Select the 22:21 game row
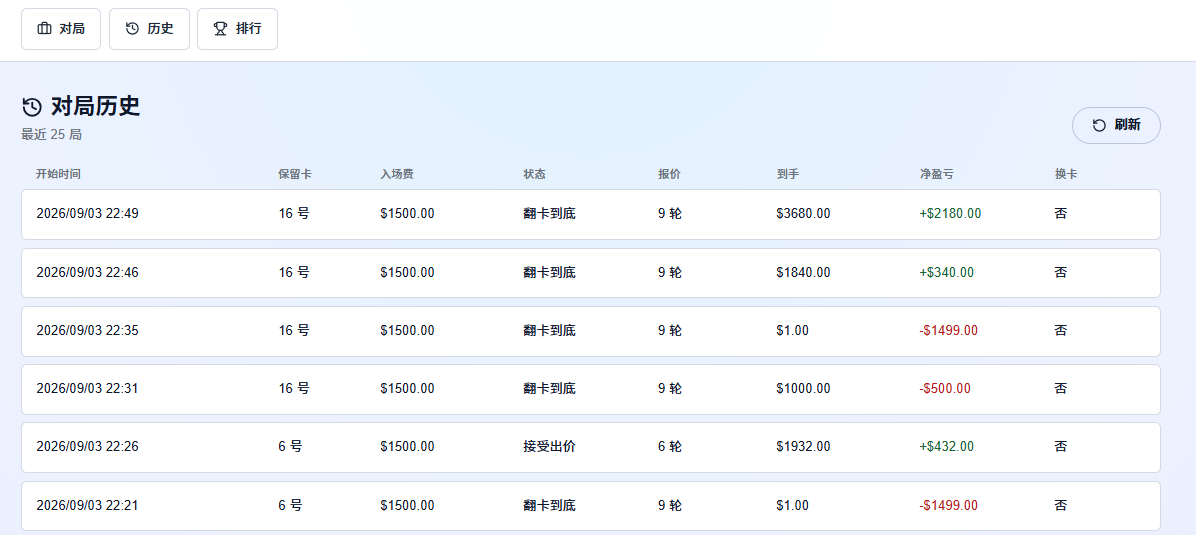 pyautogui.click(x=590, y=506)
